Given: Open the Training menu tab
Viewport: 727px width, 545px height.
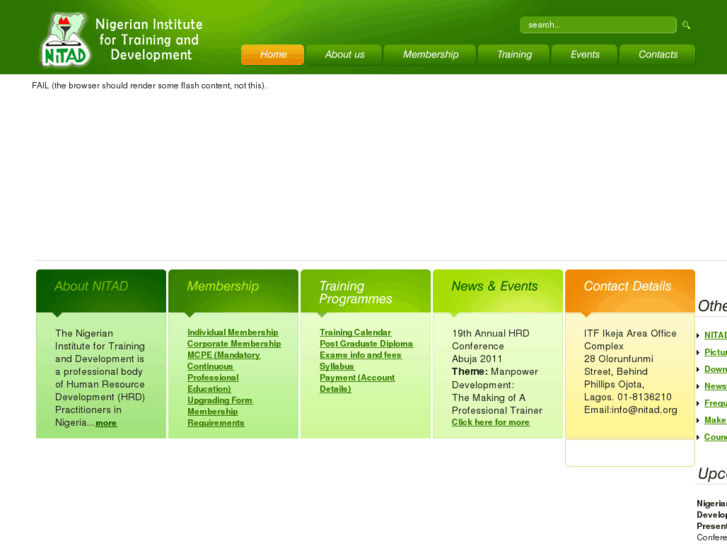Looking at the screenshot, I should click(514, 55).
